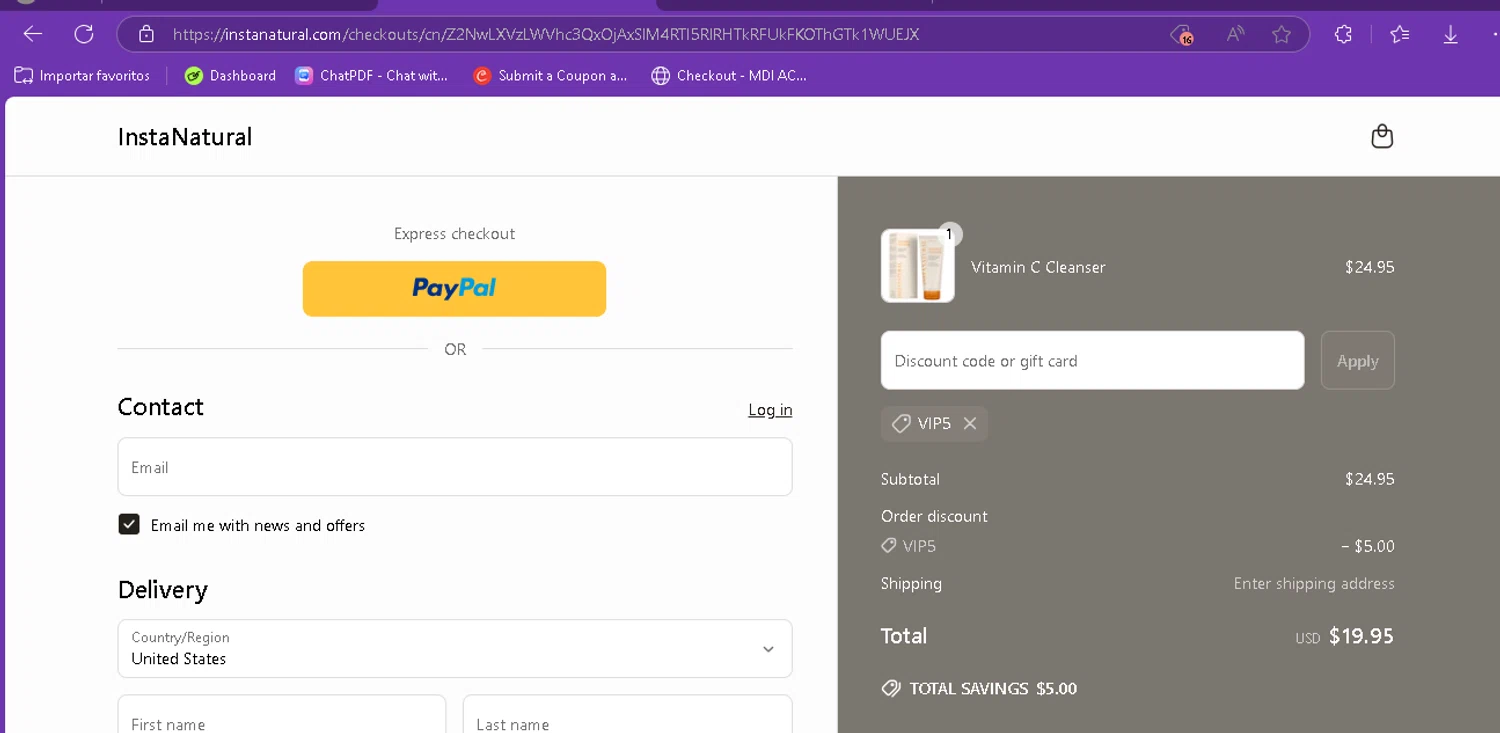
Task: Go to InstaNatural store logo link
Action: pos(185,137)
